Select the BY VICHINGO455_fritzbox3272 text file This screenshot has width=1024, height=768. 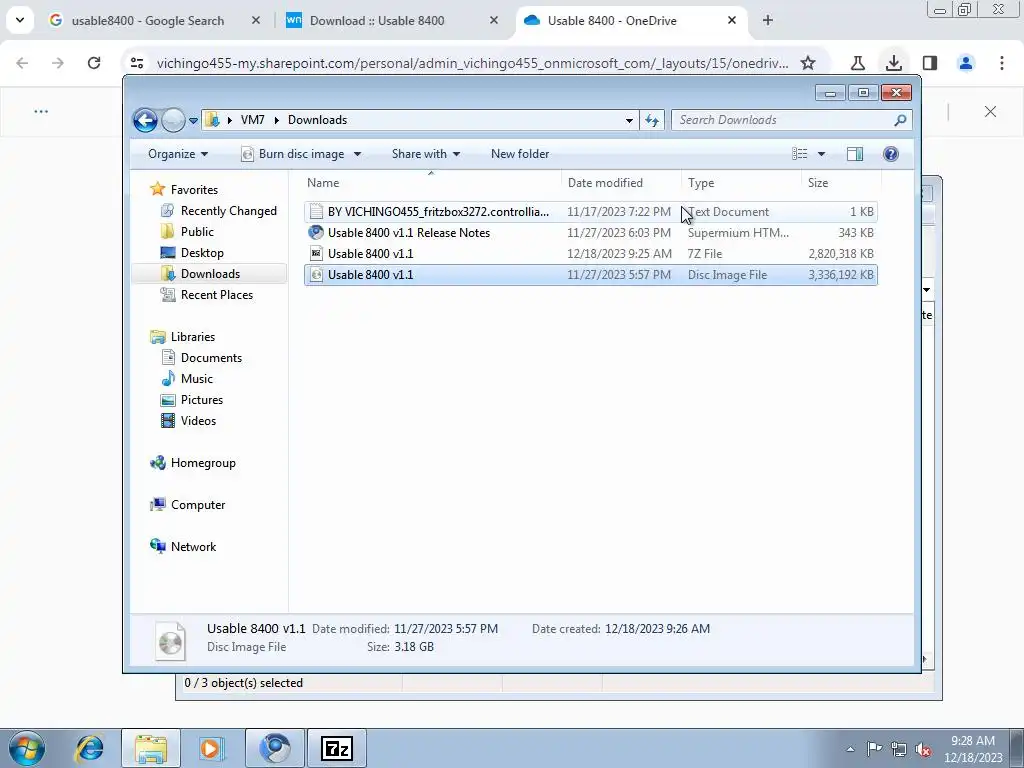click(590, 212)
